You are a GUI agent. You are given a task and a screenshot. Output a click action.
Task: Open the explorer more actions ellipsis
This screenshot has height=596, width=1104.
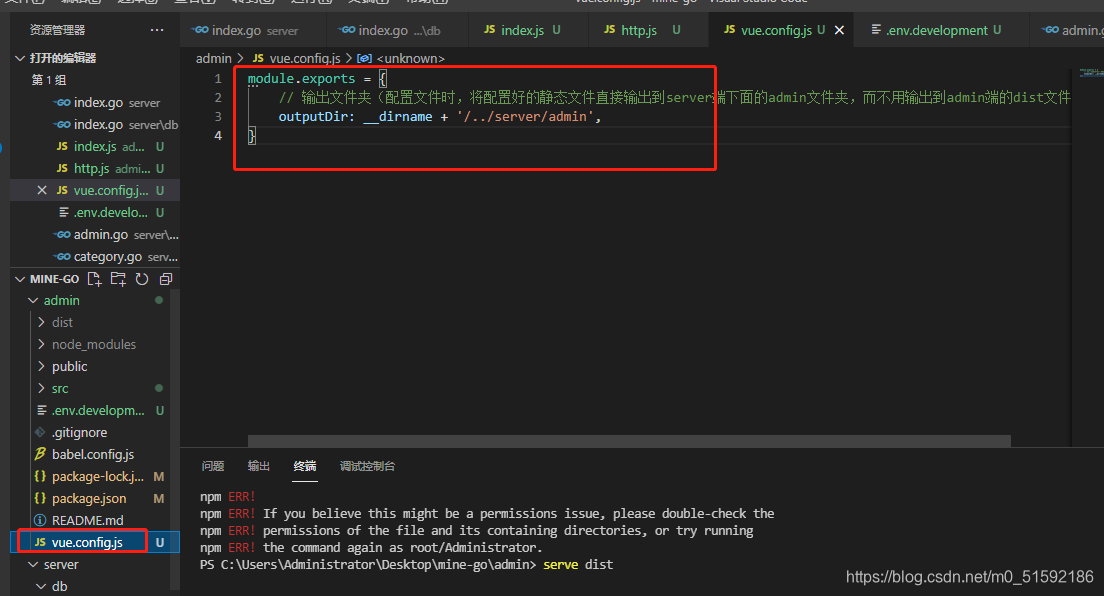point(156,30)
